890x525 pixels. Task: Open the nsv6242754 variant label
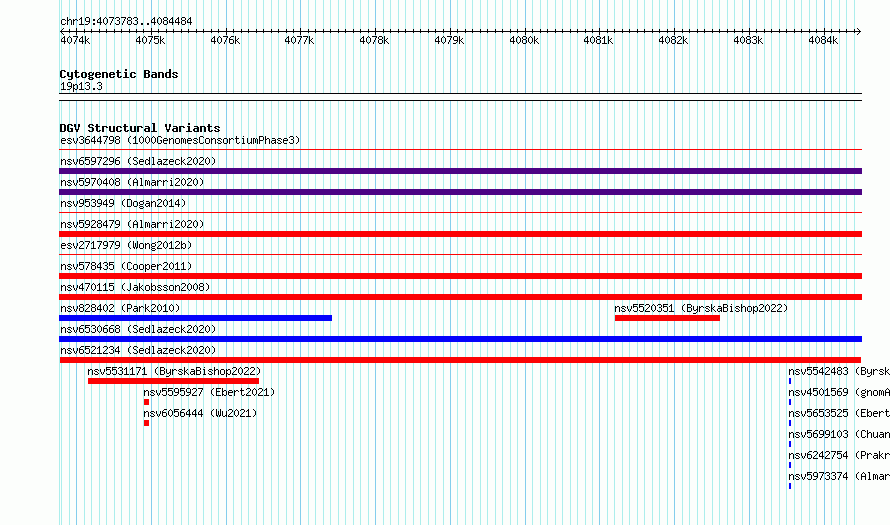tap(839, 455)
